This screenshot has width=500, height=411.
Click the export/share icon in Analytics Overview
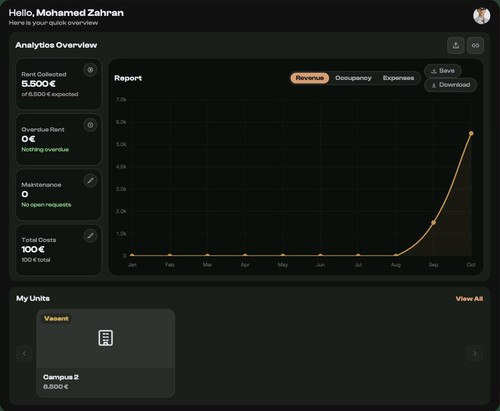pos(456,45)
